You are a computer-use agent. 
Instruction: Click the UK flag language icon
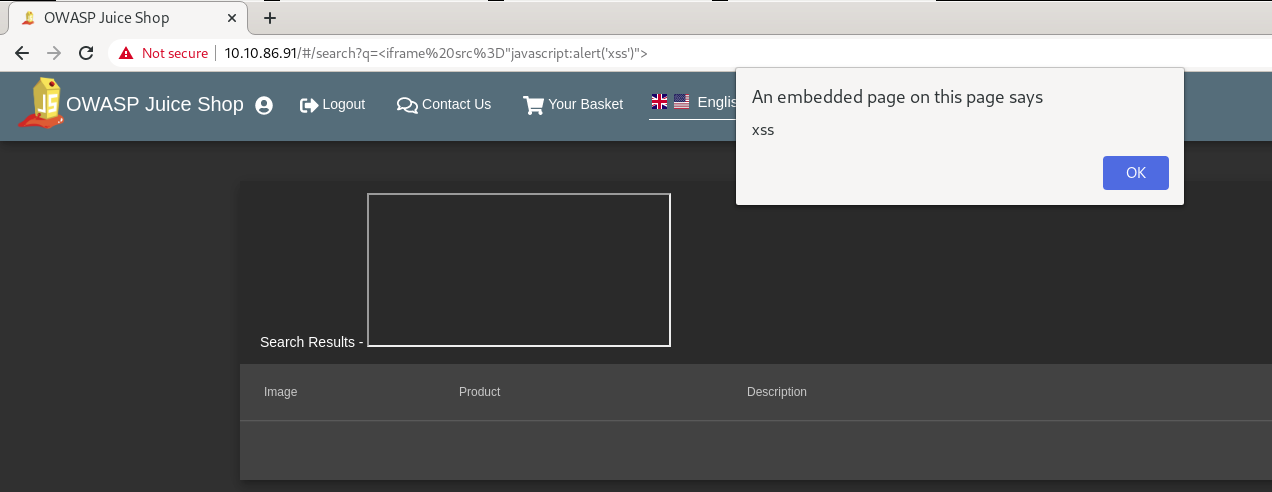[x=659, y=101]
